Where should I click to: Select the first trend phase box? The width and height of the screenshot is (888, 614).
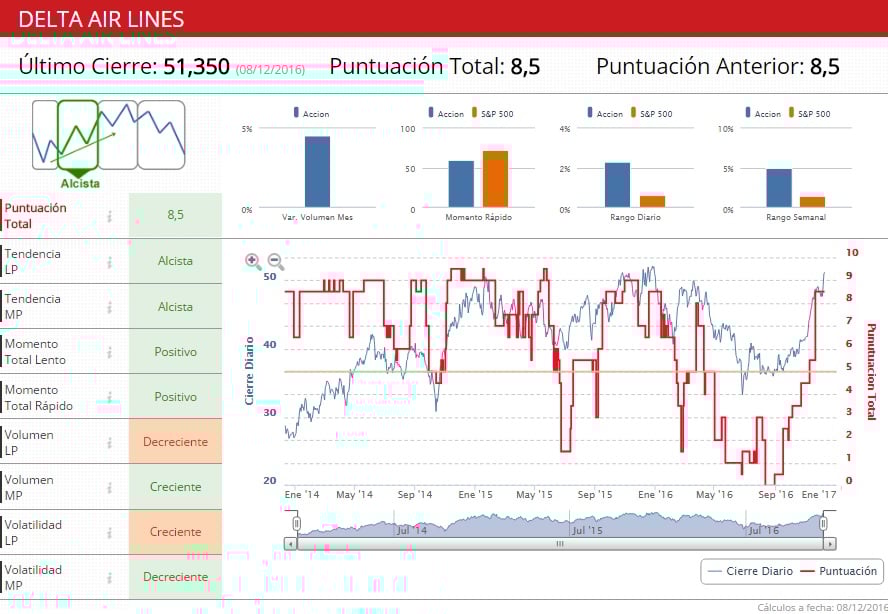click(45, 135)
